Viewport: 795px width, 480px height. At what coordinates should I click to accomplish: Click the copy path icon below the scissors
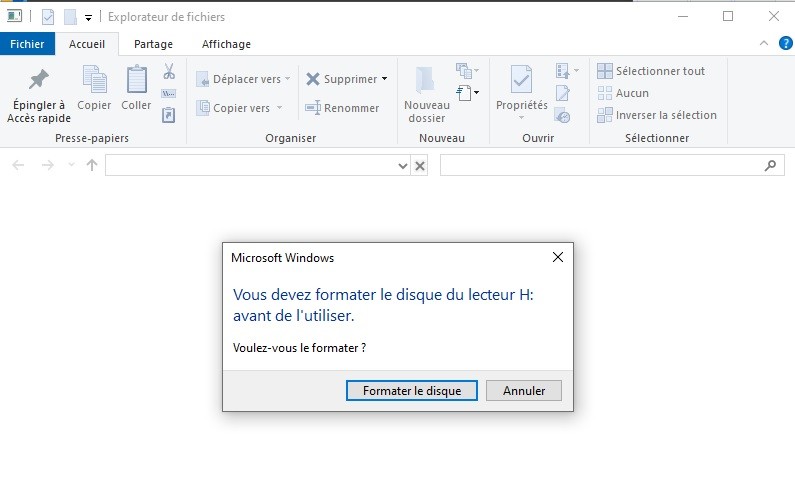click(169, 94)
